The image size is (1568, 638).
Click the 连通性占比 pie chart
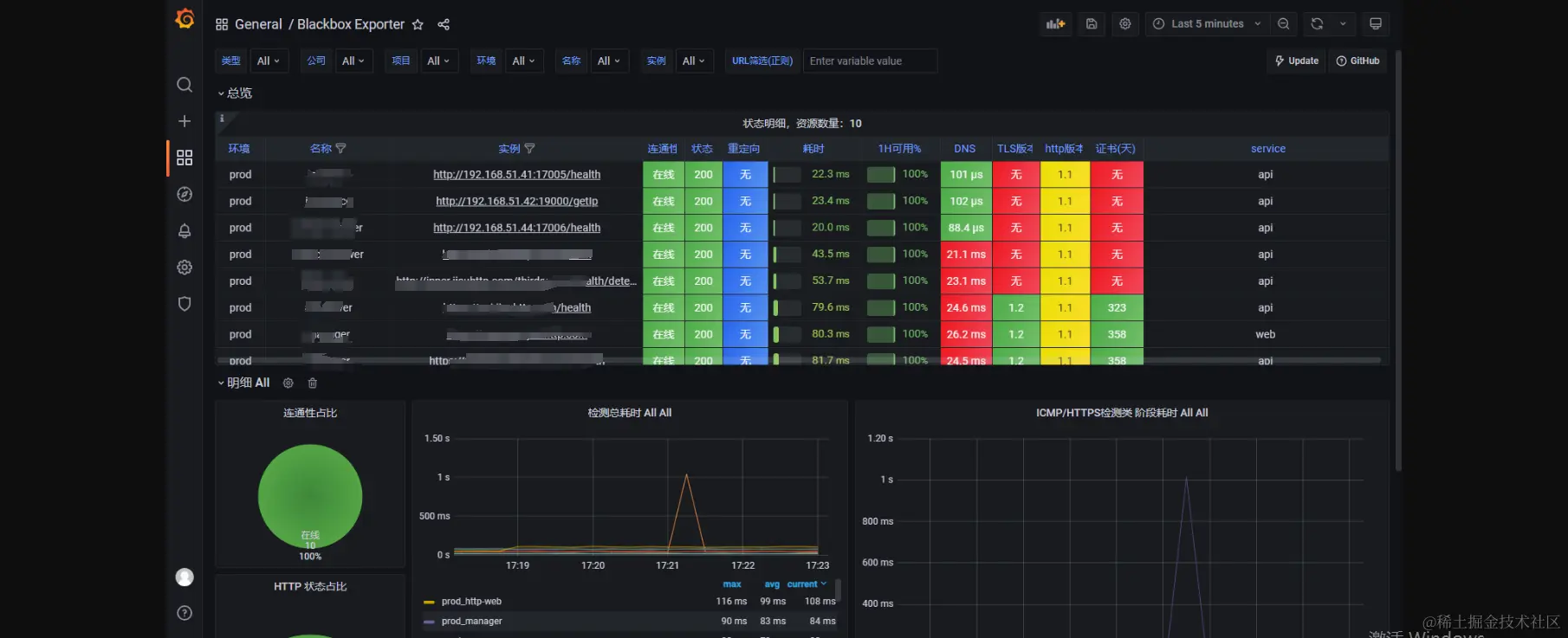pyautogui.click(x=310, y=496)
